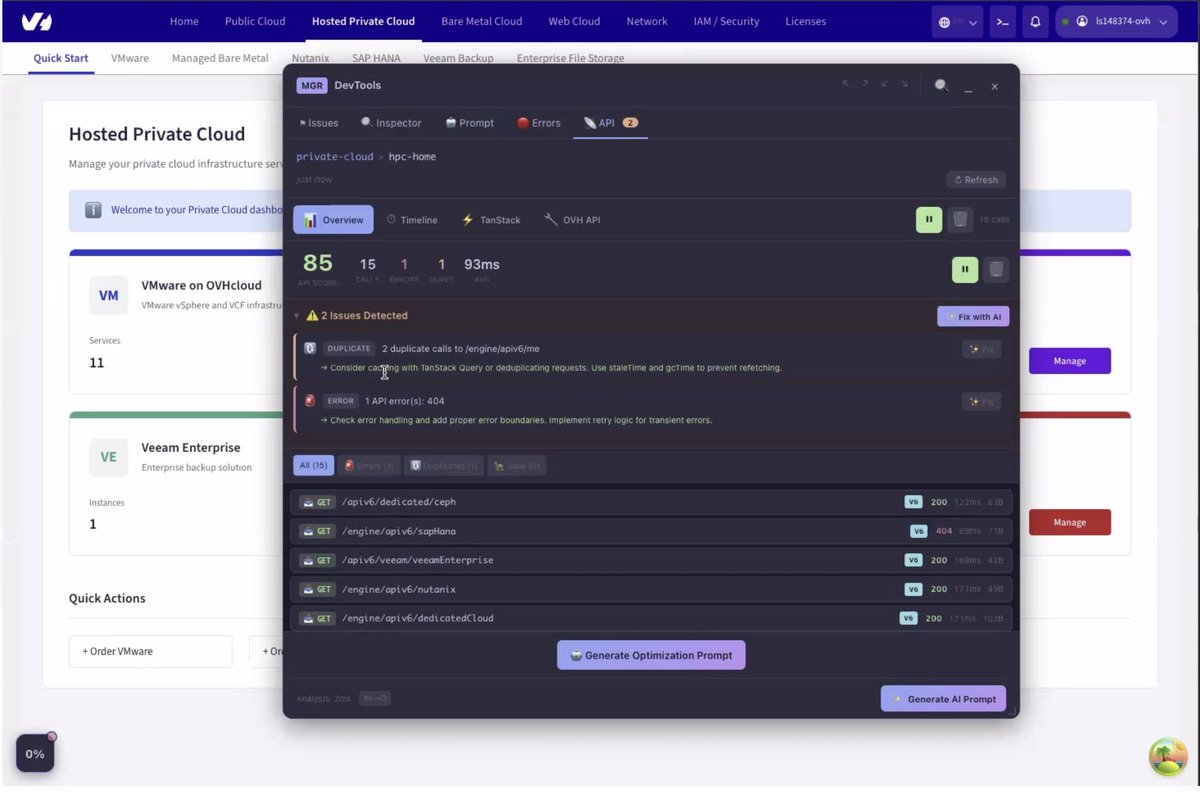Viewport: 1200px width, 792px height.
Task: Filter calls by the Errors (1) chip
Action: (x=368, y=466)
